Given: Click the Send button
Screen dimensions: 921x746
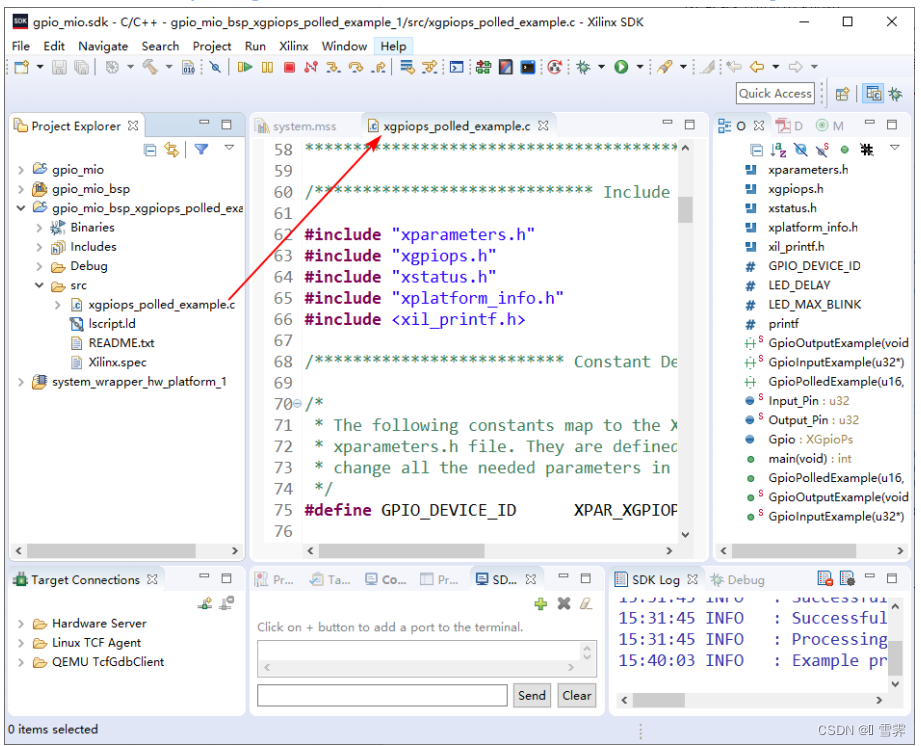Looking at the screenshot, I should pyautogui.click(x=532, y=695).
